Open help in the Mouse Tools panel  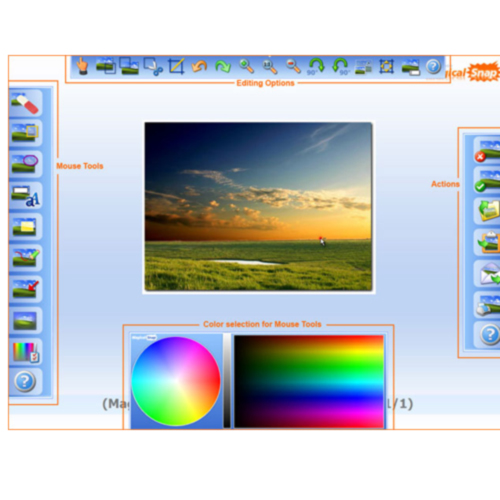pyautogui.click(x=25, y=382)
